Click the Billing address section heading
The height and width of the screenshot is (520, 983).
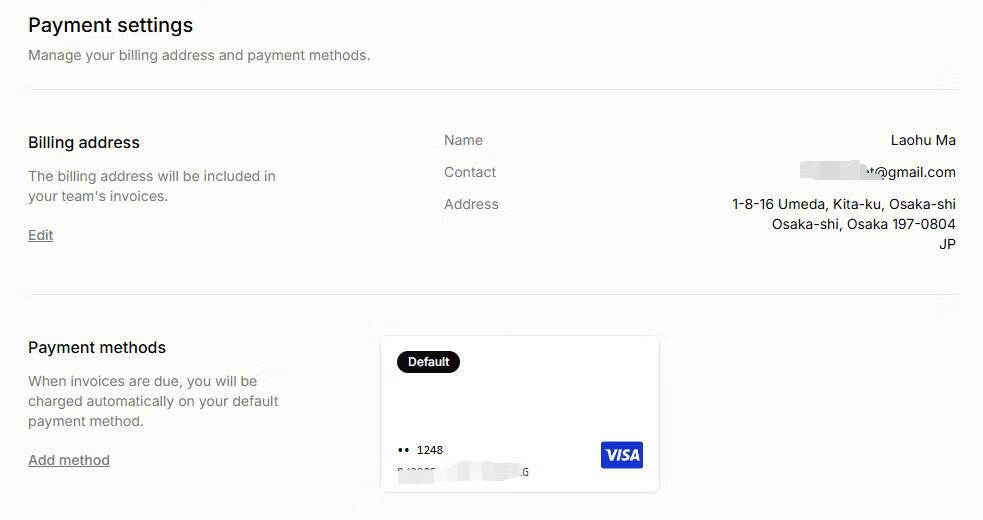(84, 142)
